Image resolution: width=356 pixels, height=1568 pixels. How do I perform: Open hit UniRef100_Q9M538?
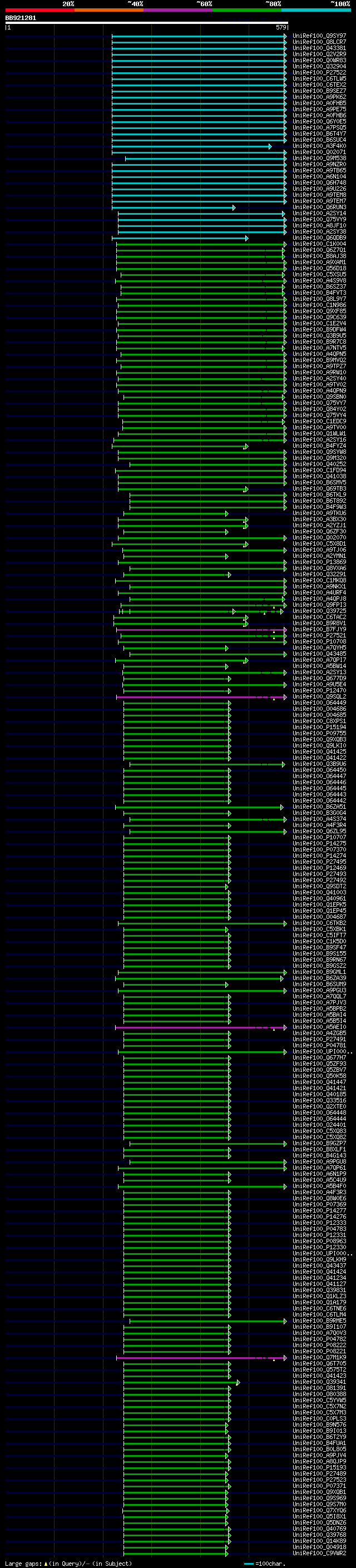click(x=319, y=159)
